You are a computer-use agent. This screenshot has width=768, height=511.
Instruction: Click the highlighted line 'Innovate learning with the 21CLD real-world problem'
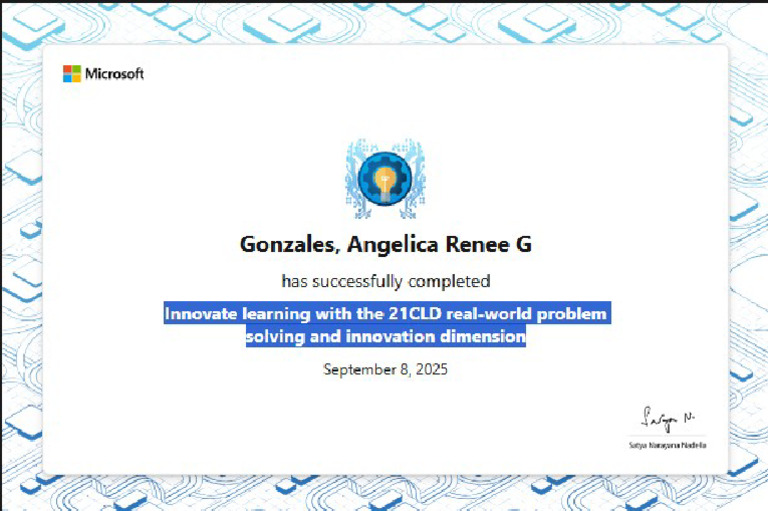[387, 313]
